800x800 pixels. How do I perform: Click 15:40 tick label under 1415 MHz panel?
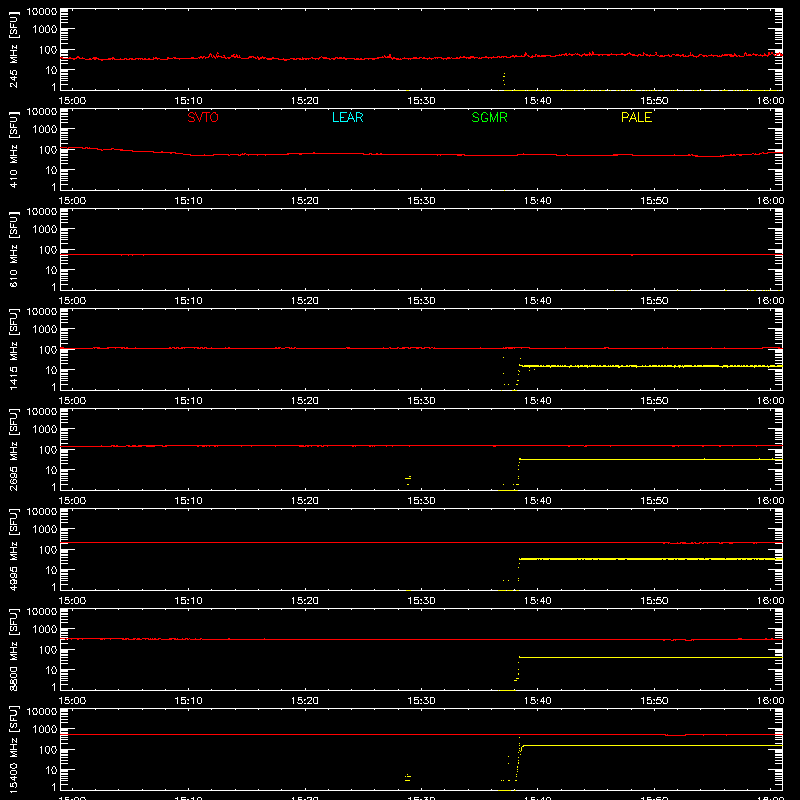[x=538, y=401]
